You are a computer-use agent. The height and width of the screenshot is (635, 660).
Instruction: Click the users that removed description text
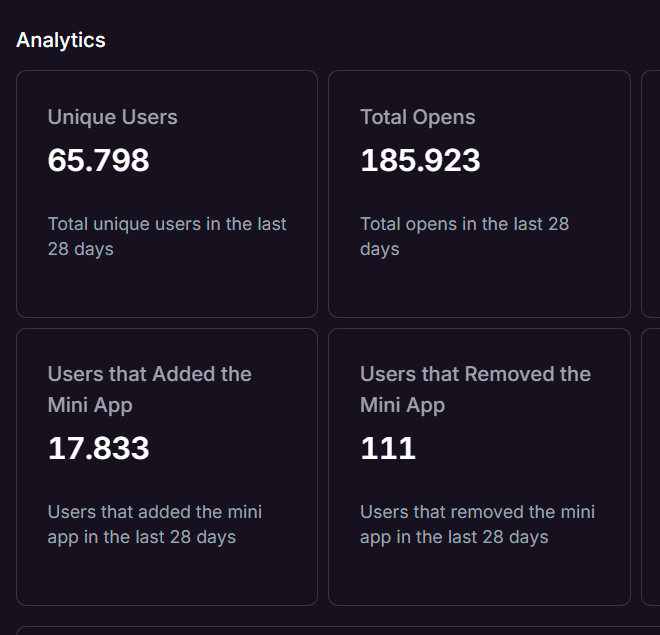[x=477, y=524]
